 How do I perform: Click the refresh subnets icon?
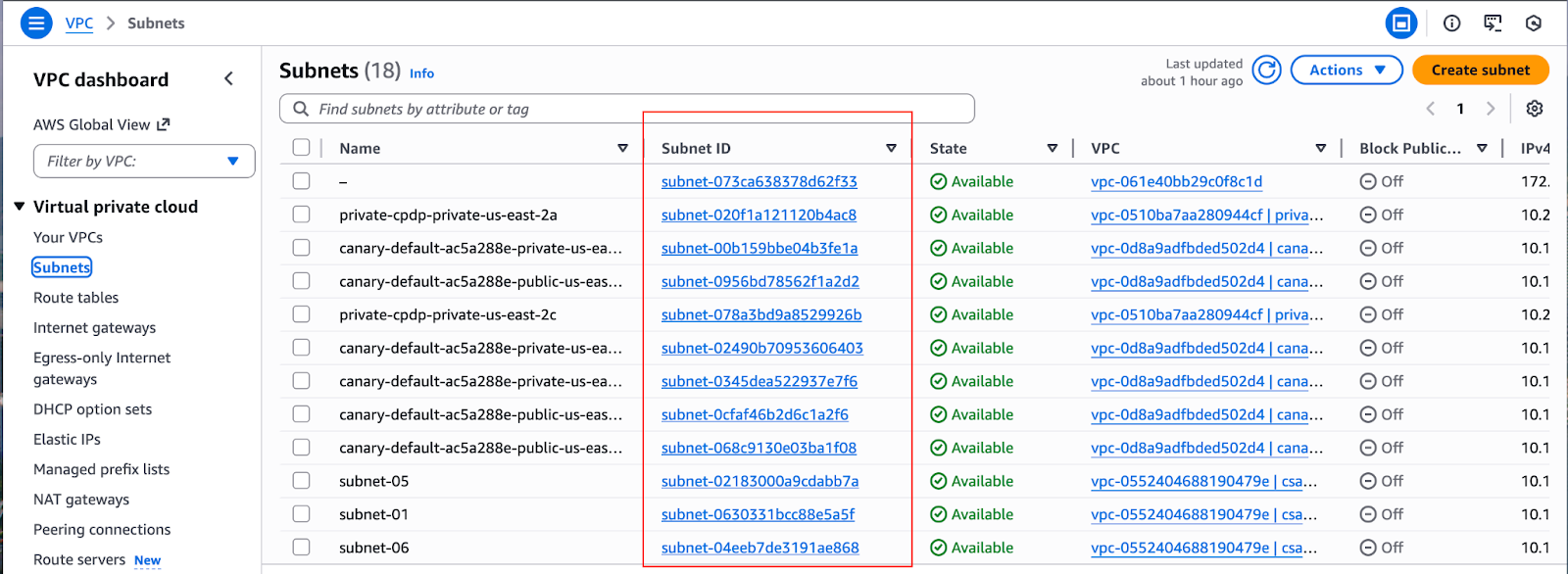[x=1266, y=71]
